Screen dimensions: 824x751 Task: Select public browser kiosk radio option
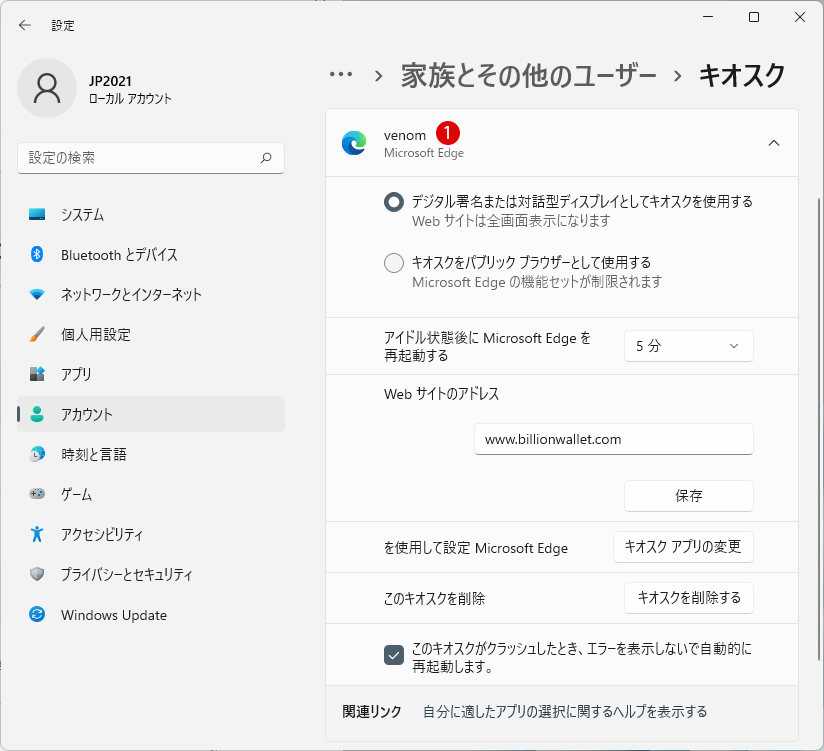394,263
